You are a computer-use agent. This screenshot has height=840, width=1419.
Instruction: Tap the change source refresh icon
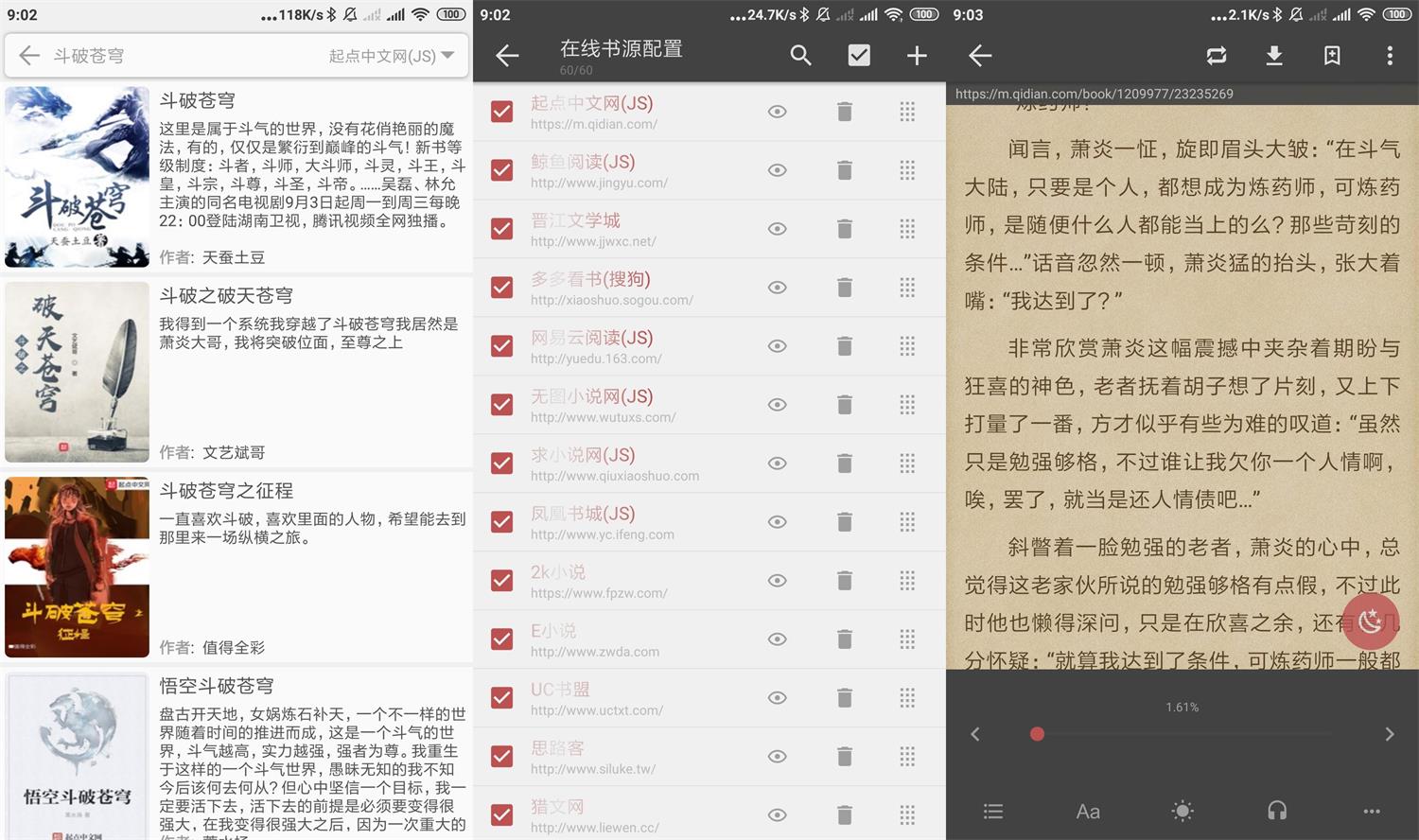coord(1217,56)
